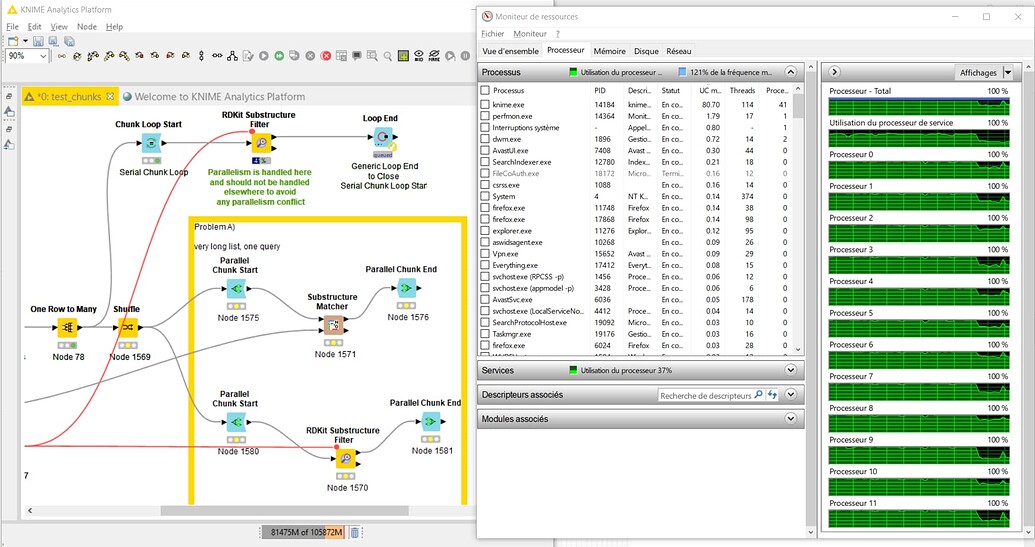Collapse the Processus section chevron

point(791,72)
